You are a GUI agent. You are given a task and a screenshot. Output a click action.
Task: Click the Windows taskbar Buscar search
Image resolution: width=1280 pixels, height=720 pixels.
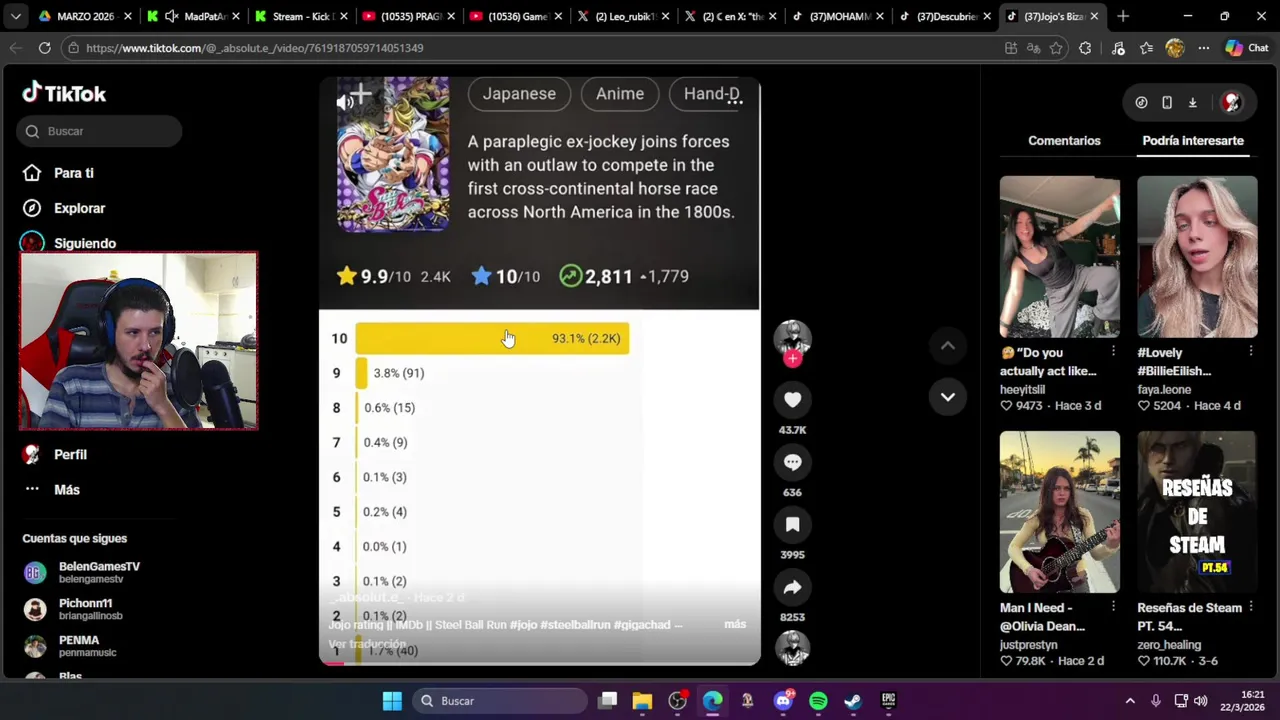(x=500, y=701)
